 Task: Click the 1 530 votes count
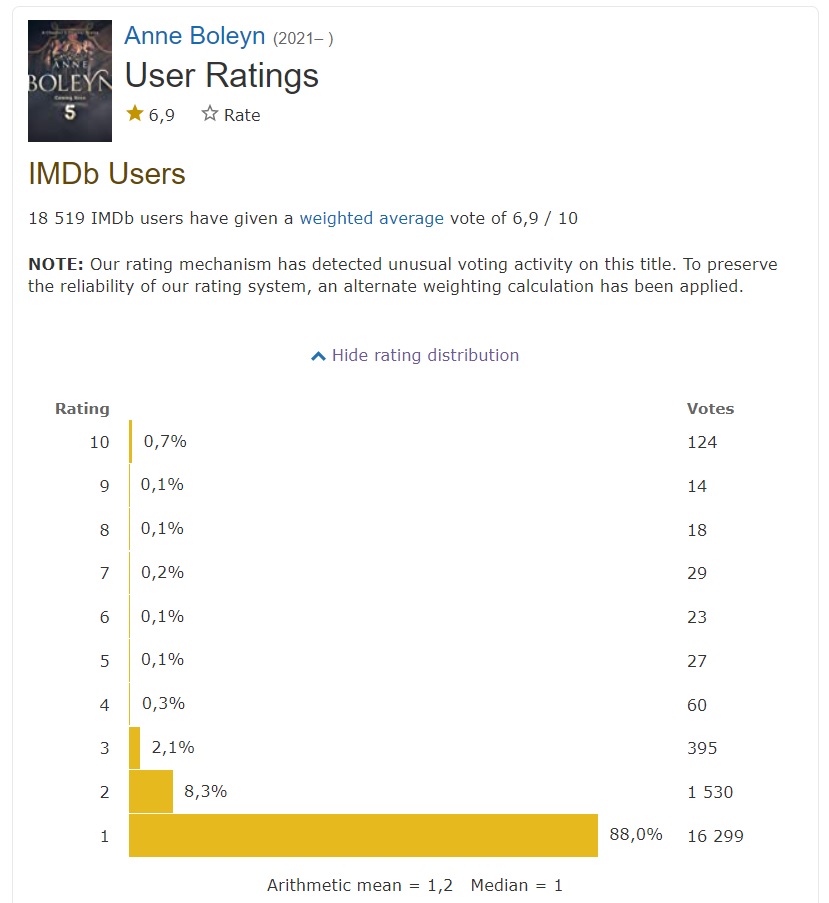[x=710, y=792]
